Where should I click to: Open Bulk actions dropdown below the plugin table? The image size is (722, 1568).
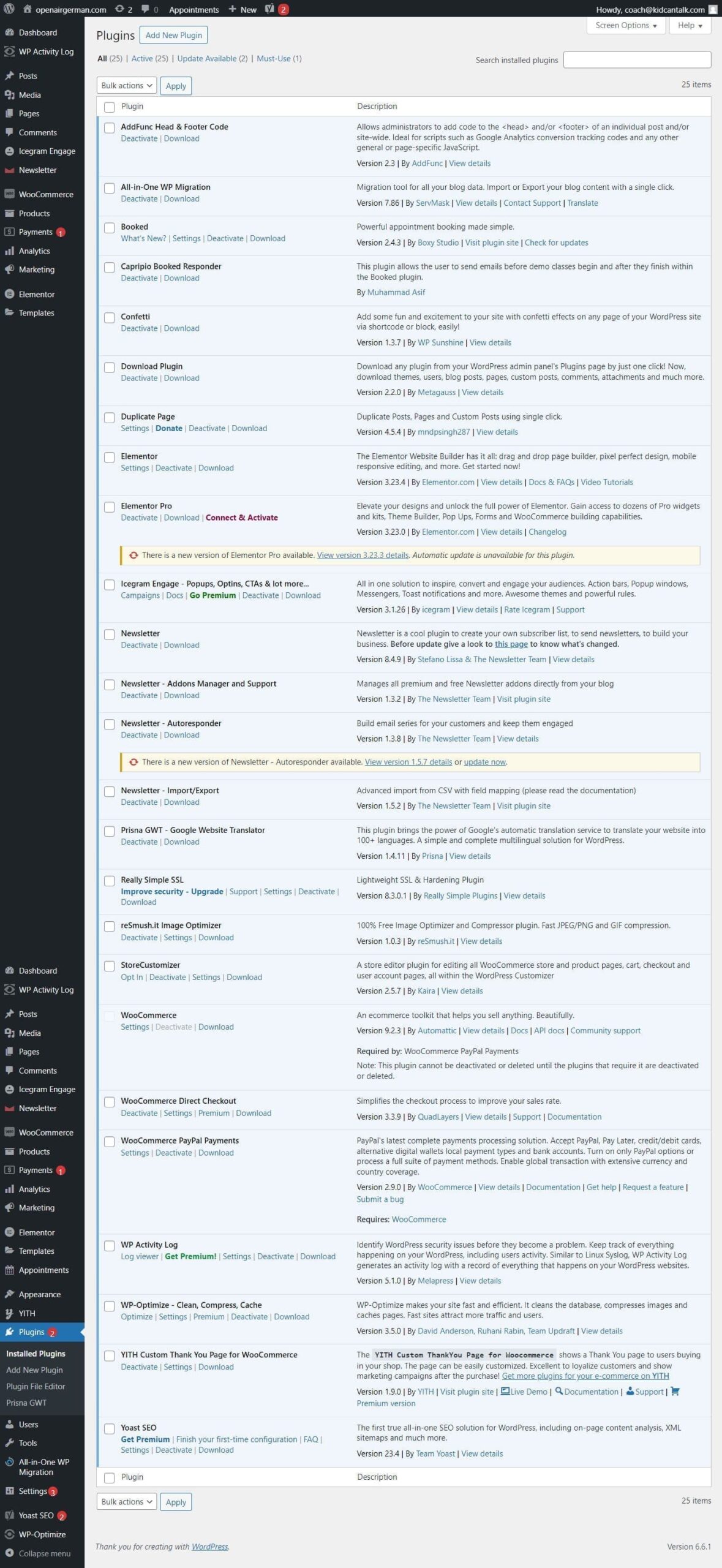(x=127, y=1501)
